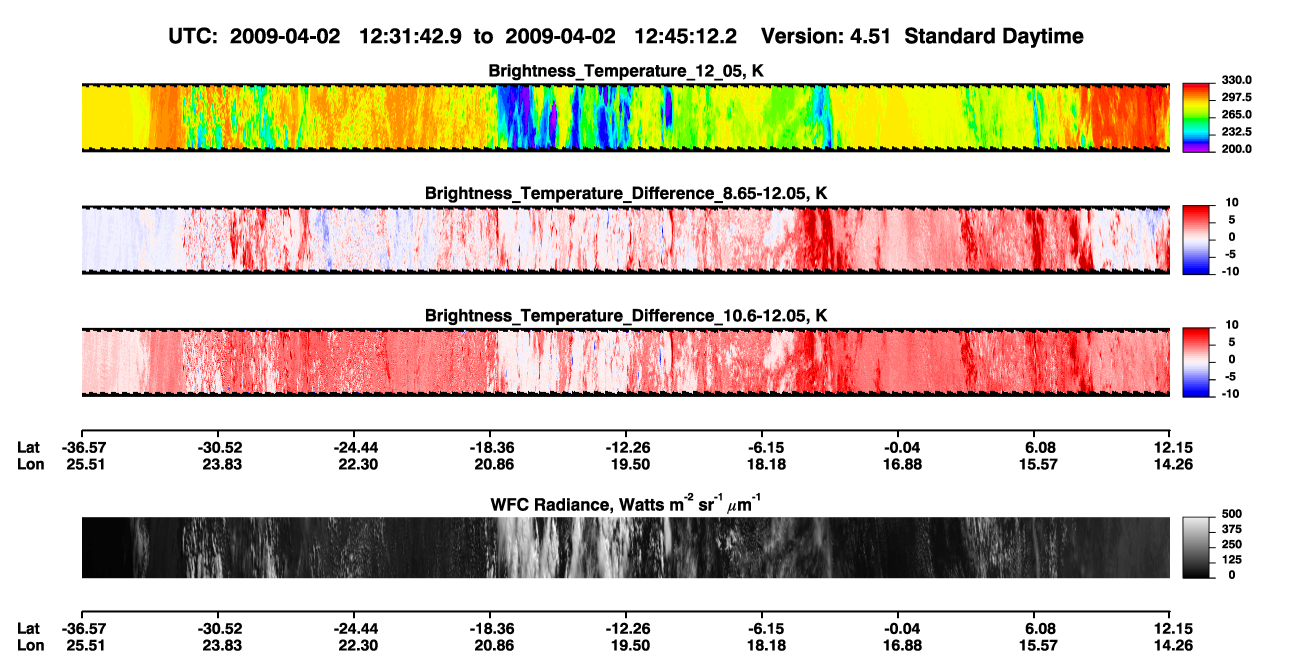
Task: Click the "Brightness_Temperature_Difference_10.6-12.05, K" title
Action: coord(626,316)
